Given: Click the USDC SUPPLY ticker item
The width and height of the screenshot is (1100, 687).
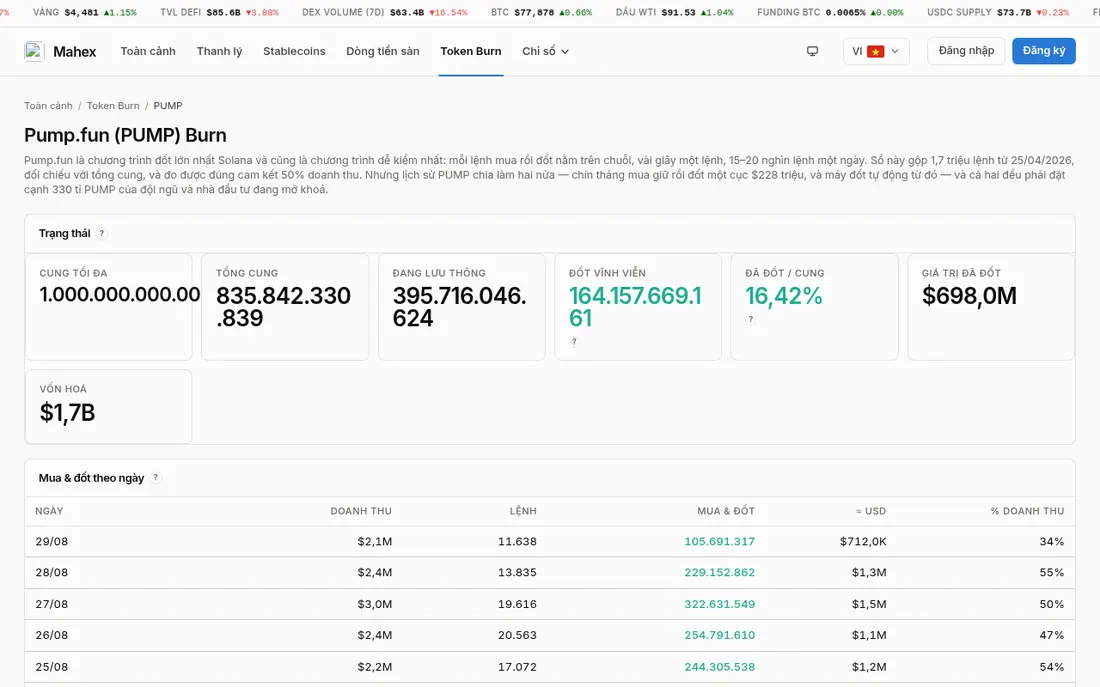Looking at the screenshot, I should click(x=998, y=13).
